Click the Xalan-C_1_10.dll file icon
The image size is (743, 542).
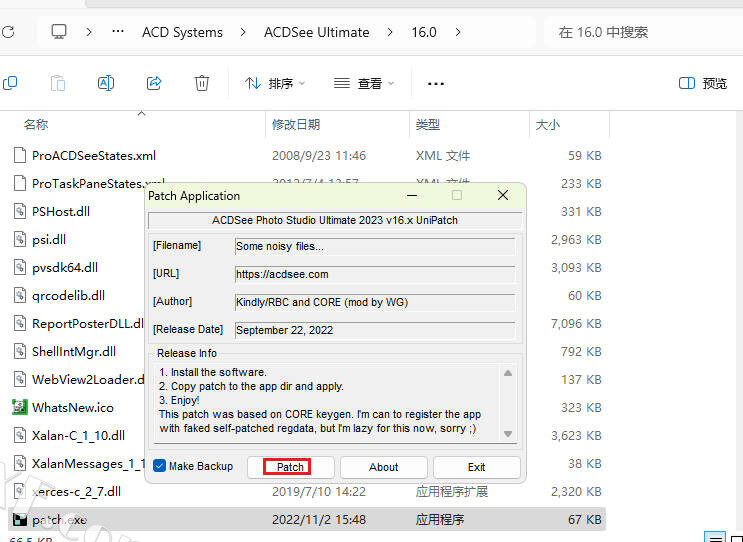pos(19,435)
